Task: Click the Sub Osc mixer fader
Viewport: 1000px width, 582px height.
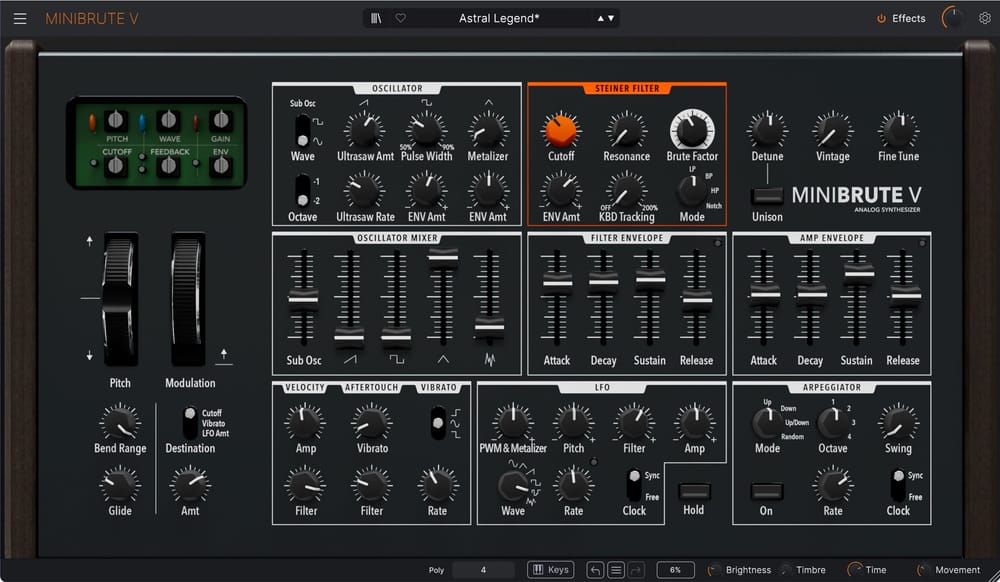Action: click(303, 300)
